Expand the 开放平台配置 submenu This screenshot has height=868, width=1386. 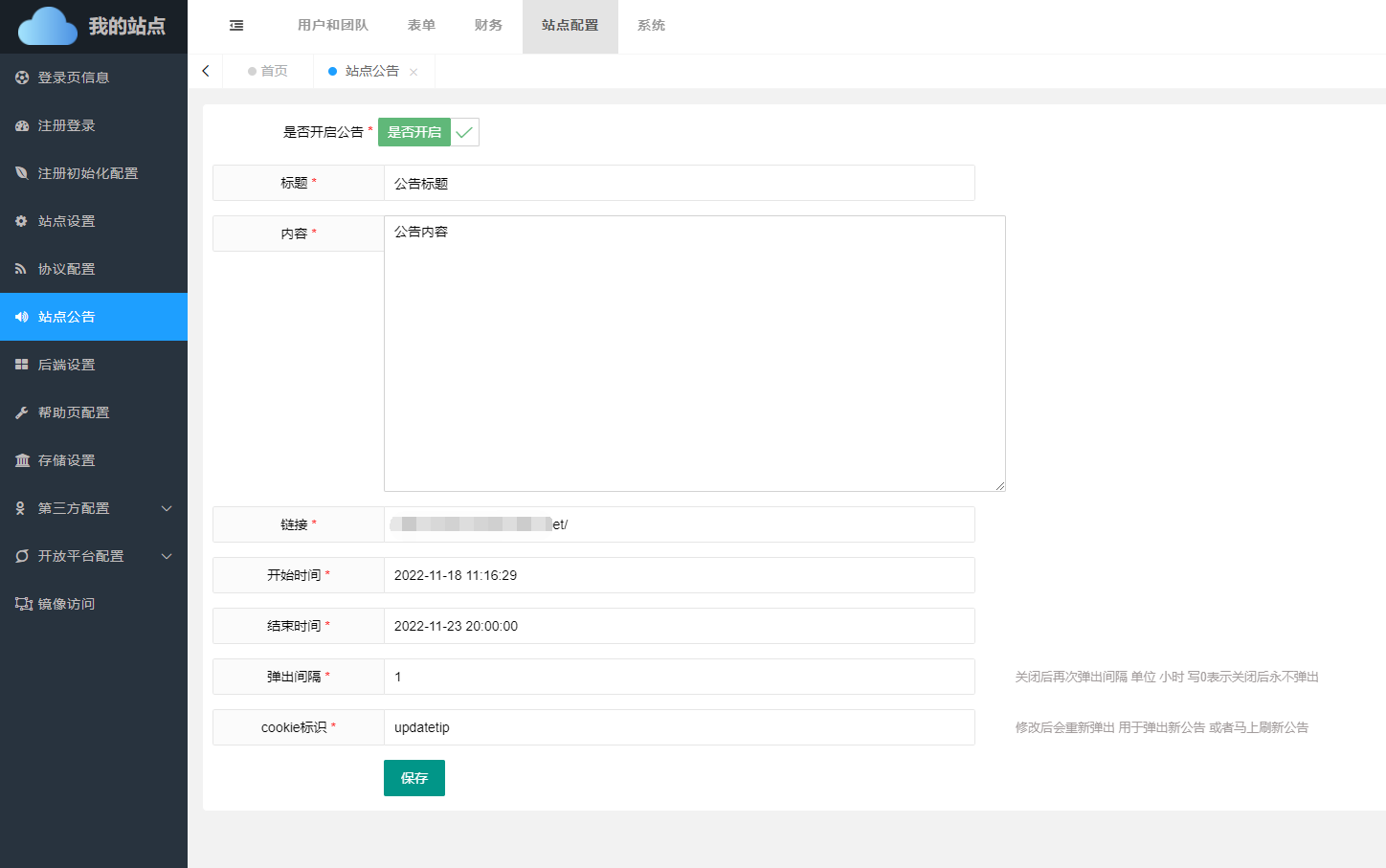click(x=167, y=556)
